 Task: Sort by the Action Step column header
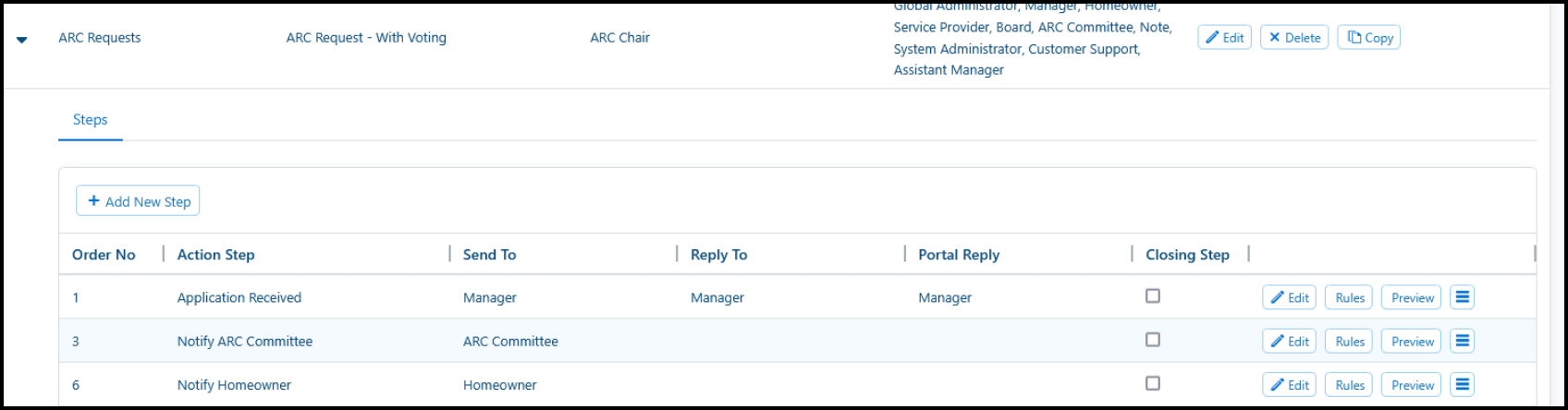[215, 255]
